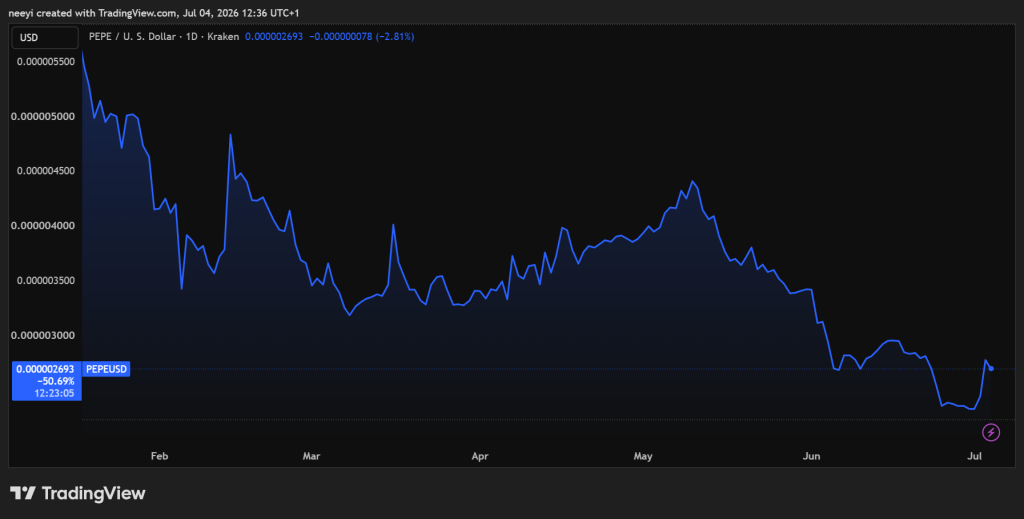Open the USD currency selector
Image resolution: width=1024 pixels, height=519 pixels.
click(x=45, y=38)
